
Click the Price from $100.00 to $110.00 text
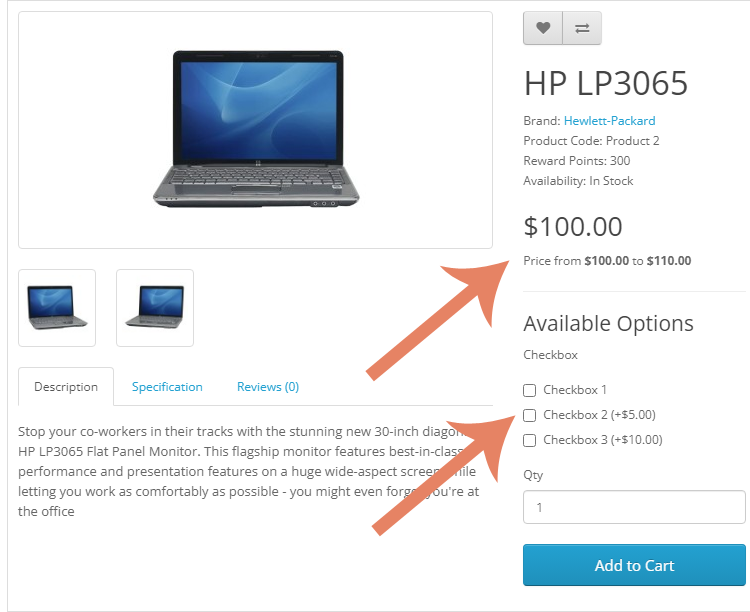[607, 261]
